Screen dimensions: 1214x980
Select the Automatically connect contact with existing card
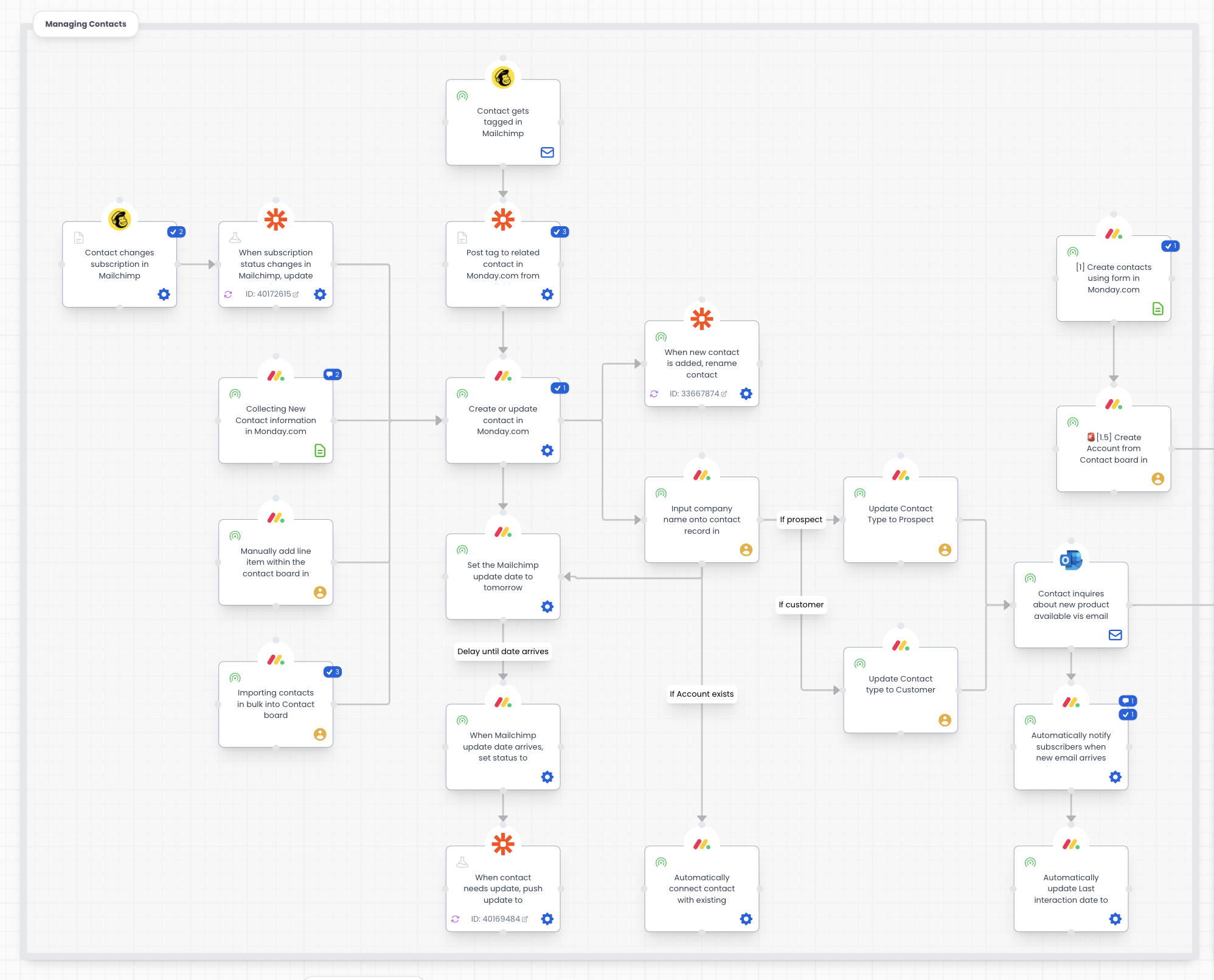tap(702, 889)
